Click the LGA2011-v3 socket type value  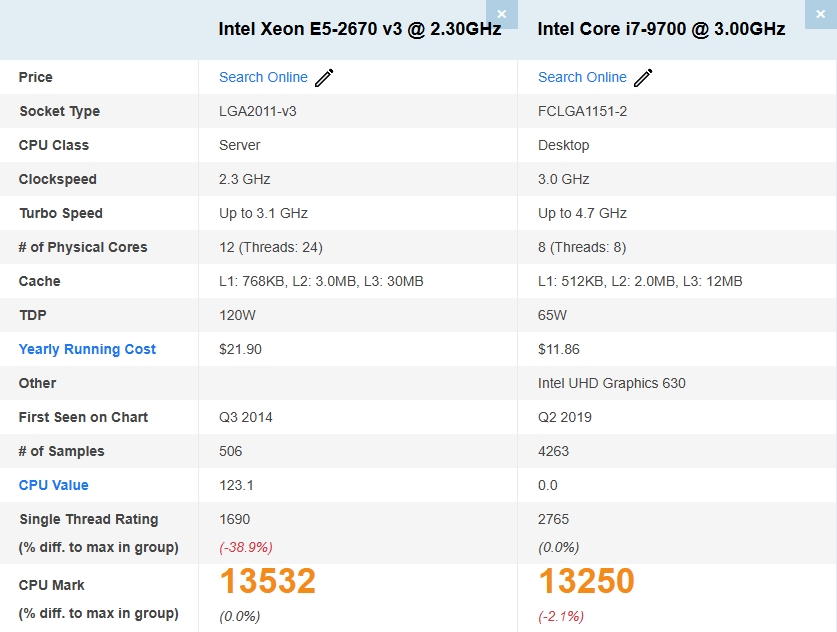coord(257,111)
